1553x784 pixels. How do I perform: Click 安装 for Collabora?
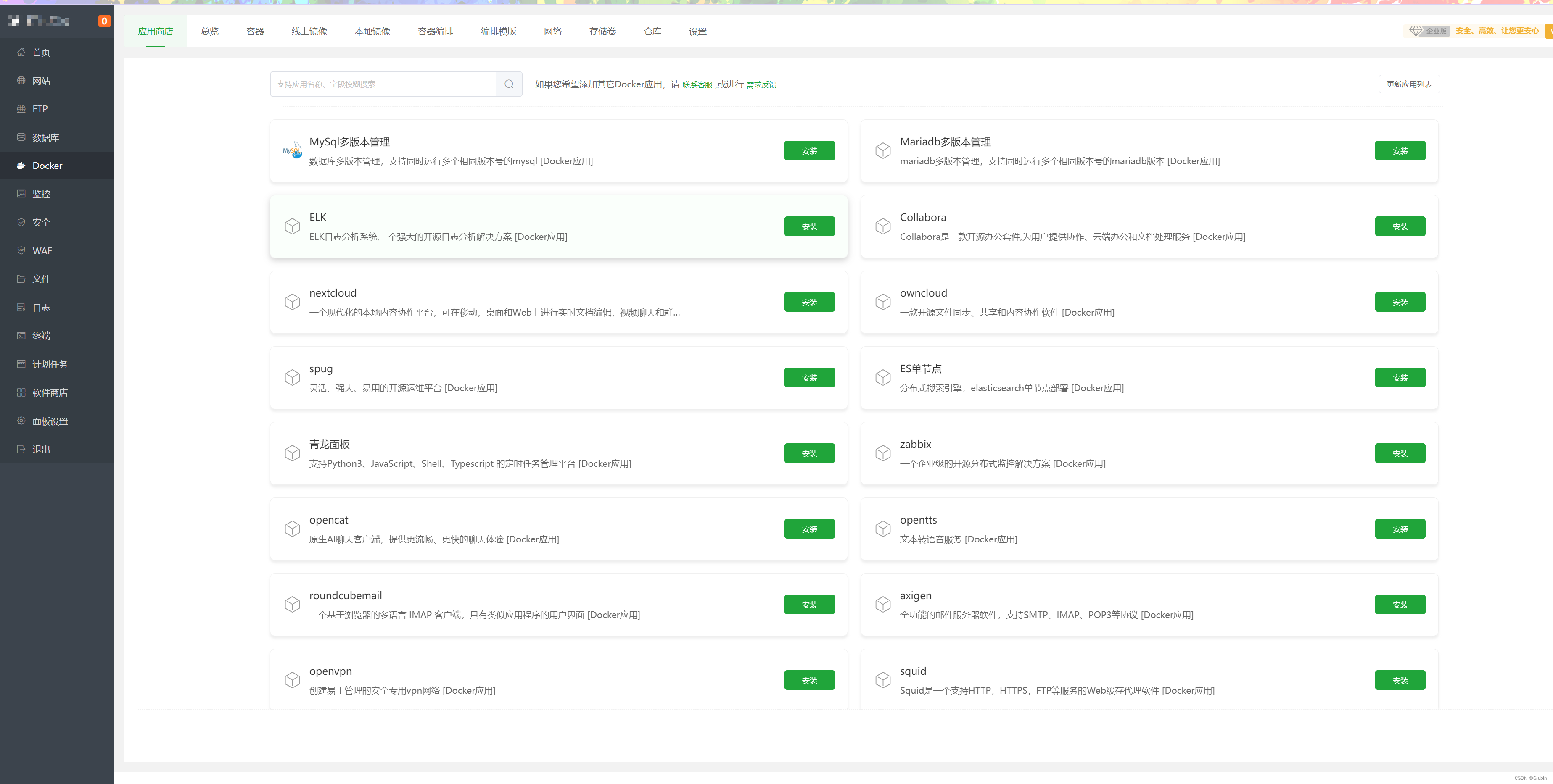pyautogui.click(x=1400, y=226)
